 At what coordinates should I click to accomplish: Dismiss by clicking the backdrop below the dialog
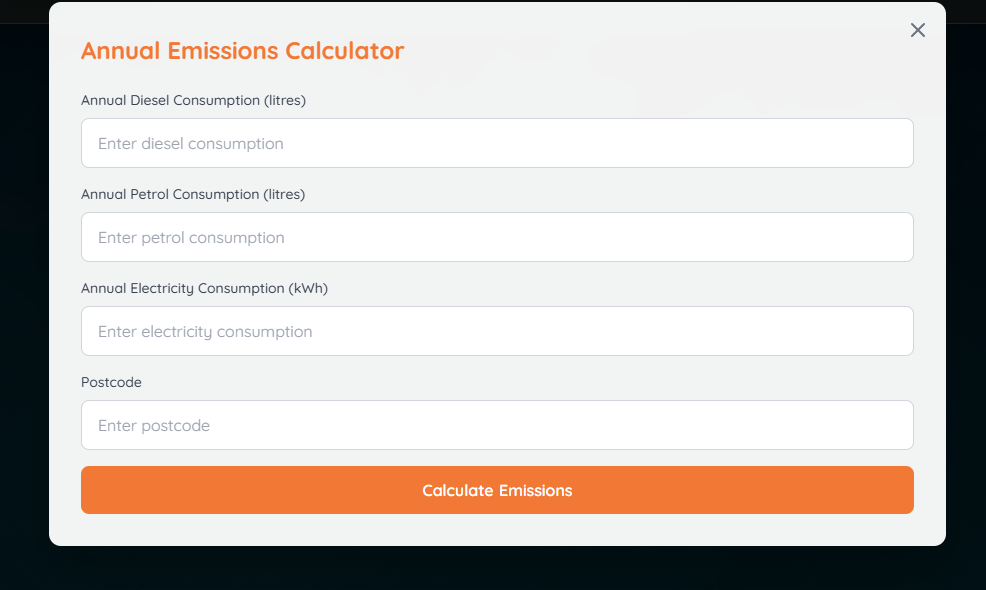pyautogui.click(x=497, y=569)
